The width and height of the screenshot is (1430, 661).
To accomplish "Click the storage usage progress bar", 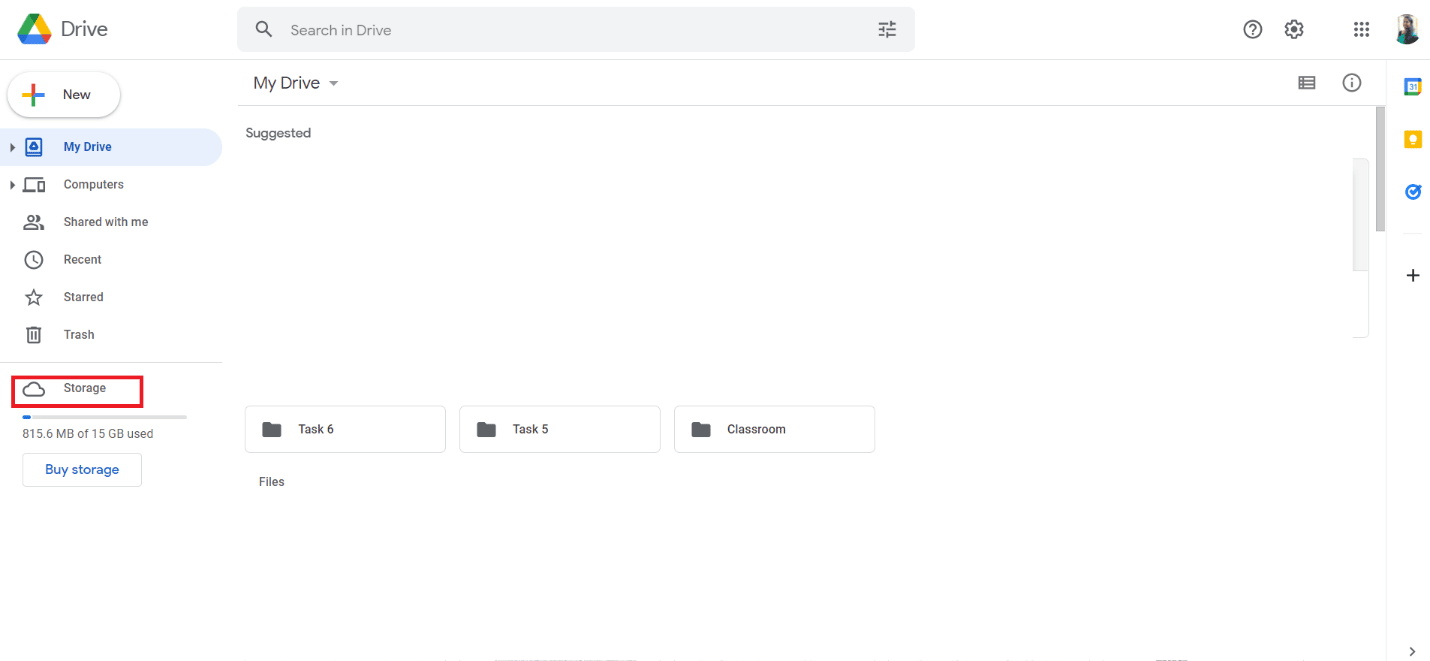I will click(104, 416).
